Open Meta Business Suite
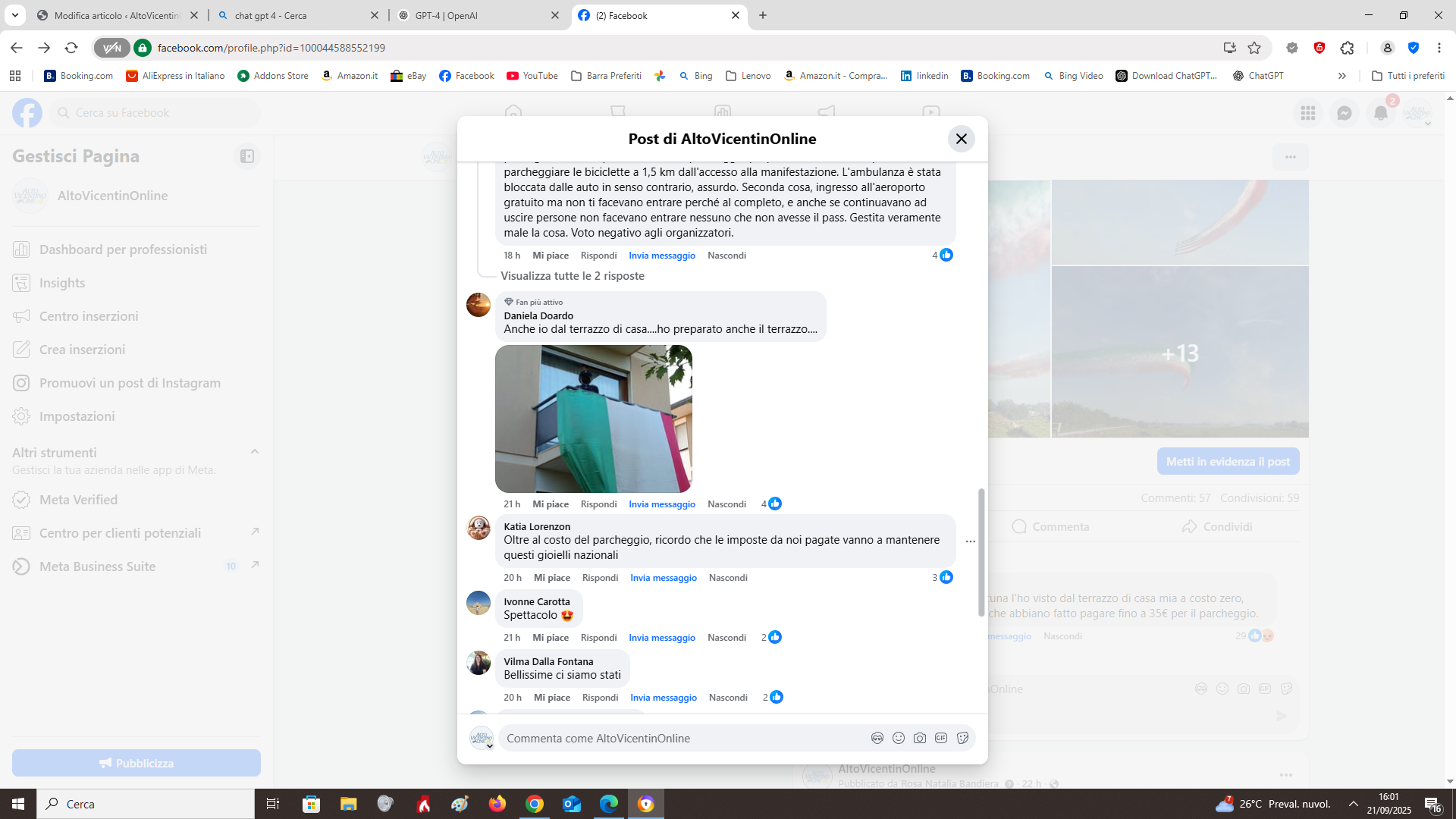This screenshot has width=1456, height=819. tap(136, 566)
